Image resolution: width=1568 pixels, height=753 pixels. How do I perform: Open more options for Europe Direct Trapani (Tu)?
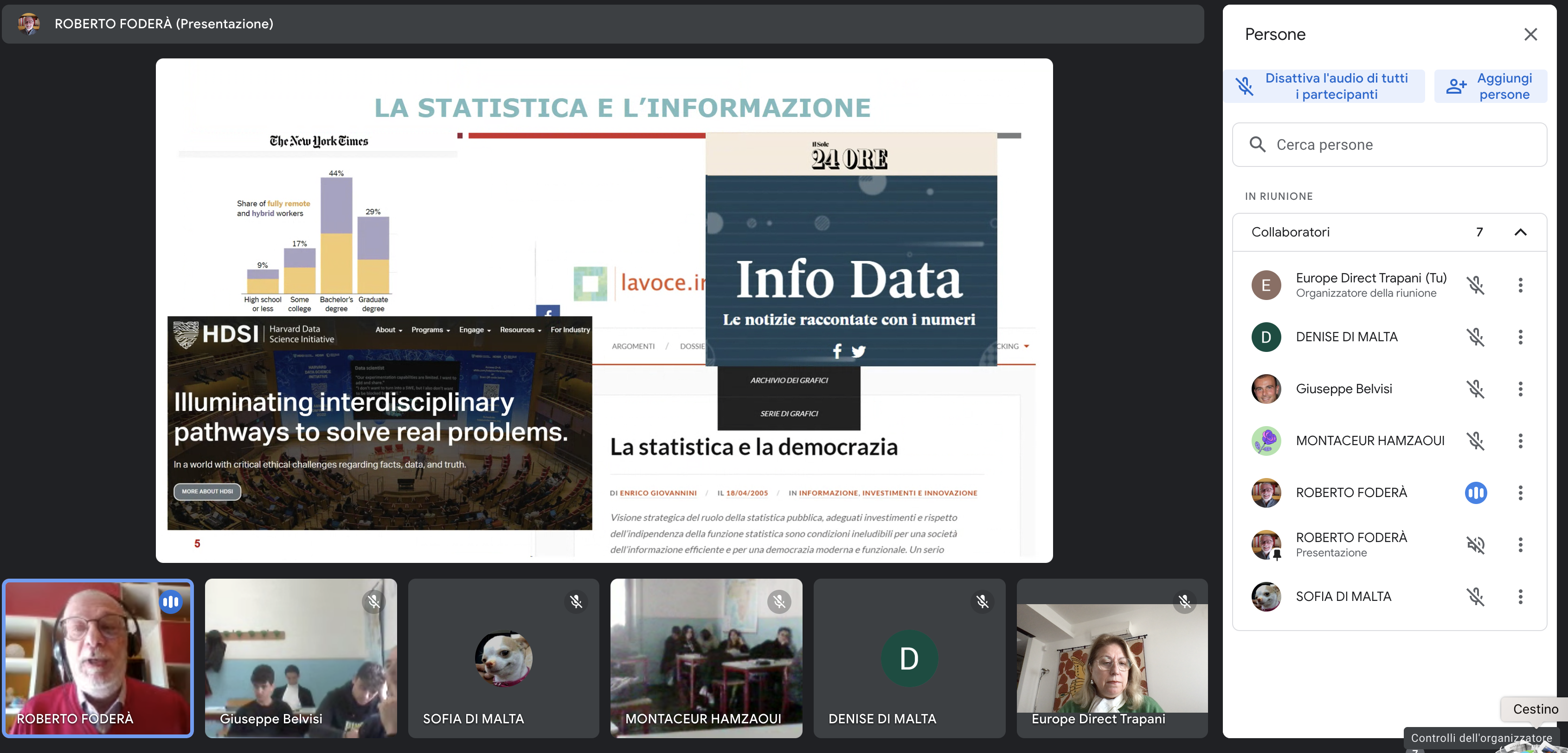[x=1521, y=285]
